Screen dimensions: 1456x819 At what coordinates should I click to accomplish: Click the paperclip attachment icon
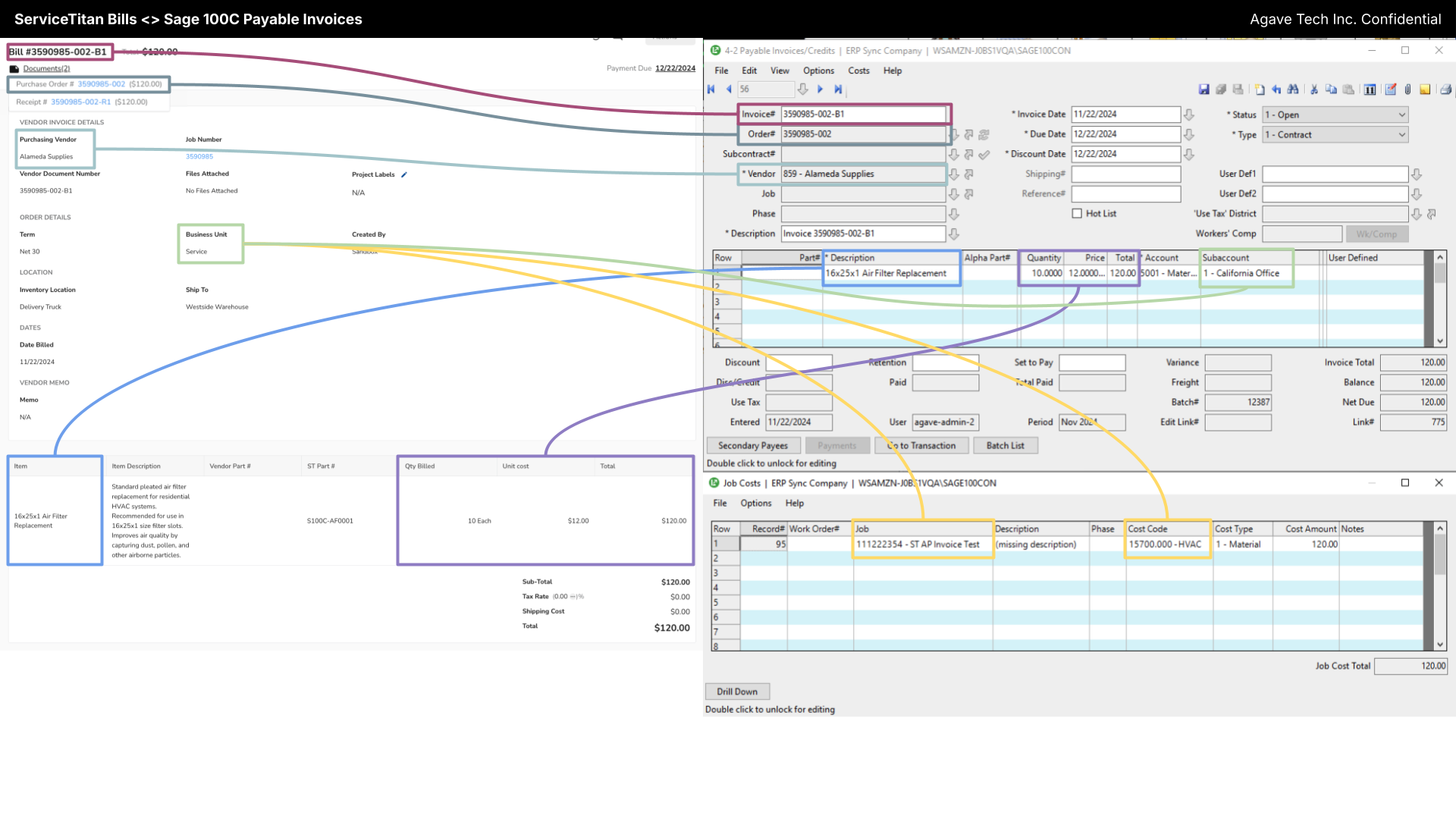[x=1407, y=89]
